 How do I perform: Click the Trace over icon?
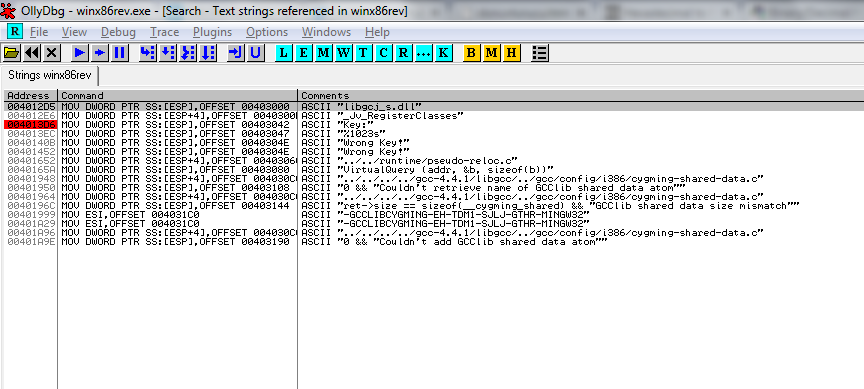pos(208,52)
